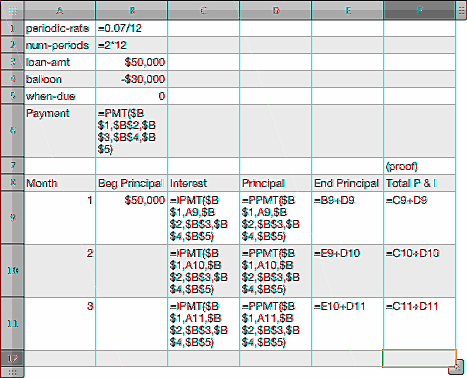Click the =IPMT formula with A11
Image resolution: width=467 pixels, height=378 pixels.
point(204,324)
